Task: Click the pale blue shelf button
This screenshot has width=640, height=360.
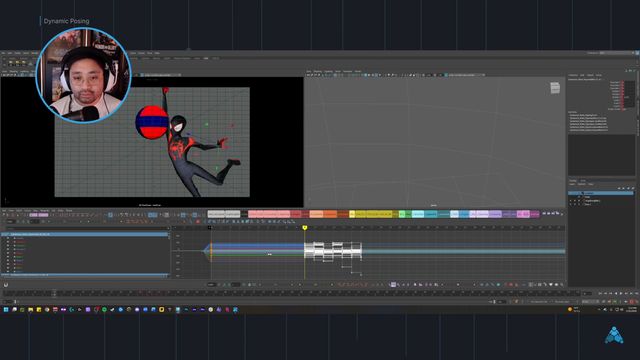Action: (x=454, y=214)
